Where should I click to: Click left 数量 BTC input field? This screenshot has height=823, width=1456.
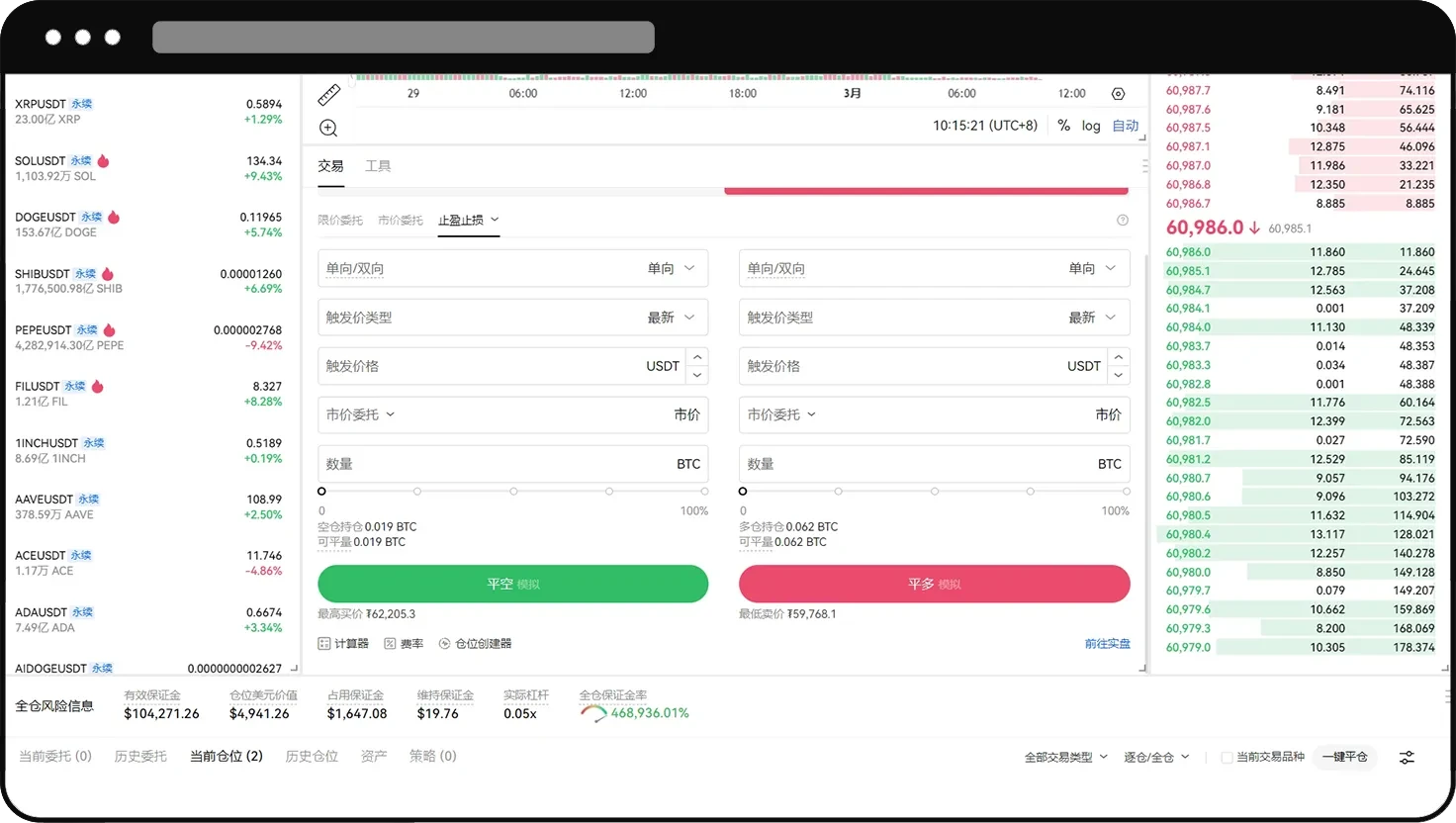click(512, 464)
